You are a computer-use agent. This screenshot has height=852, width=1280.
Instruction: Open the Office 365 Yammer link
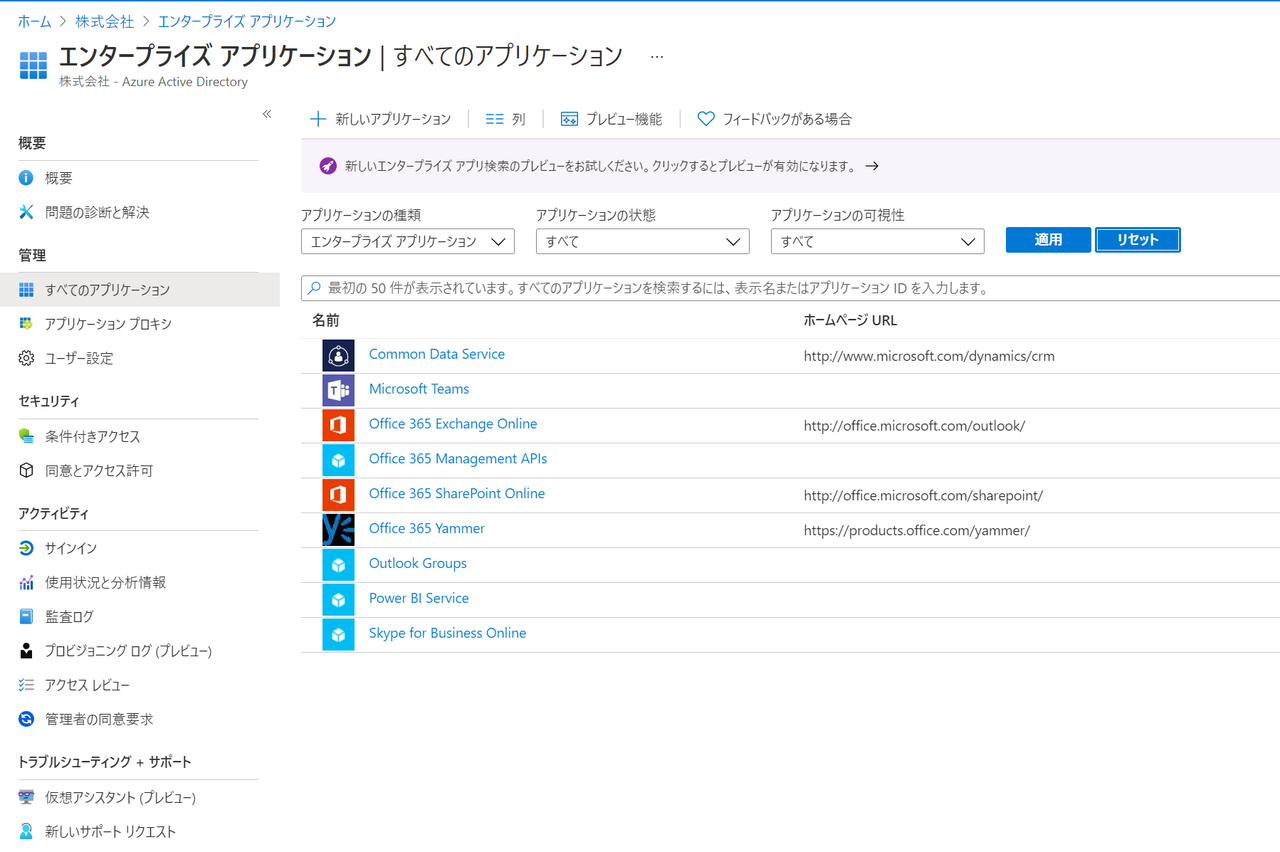427,529
